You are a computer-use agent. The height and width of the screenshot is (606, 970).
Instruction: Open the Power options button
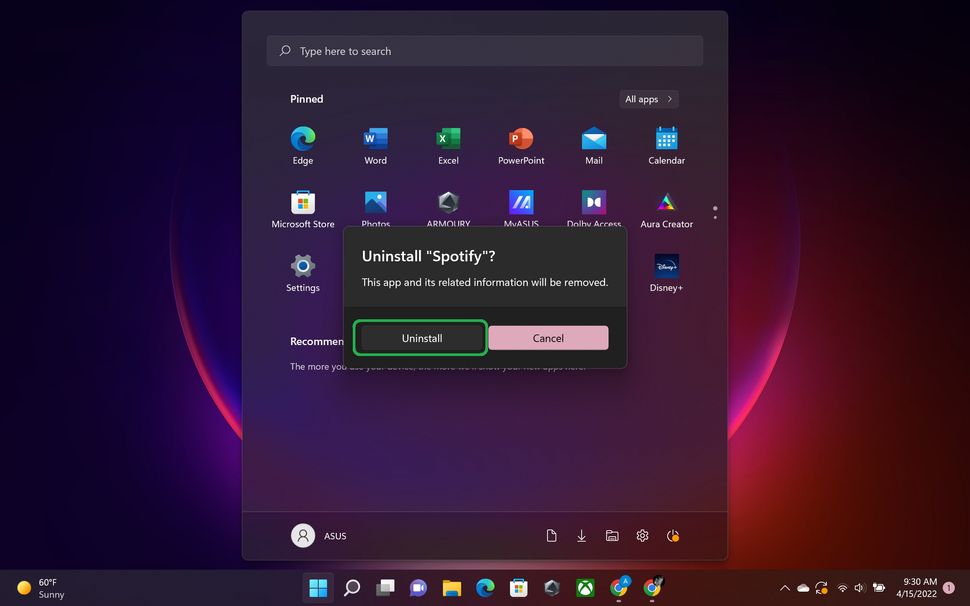tap(672, 536)
